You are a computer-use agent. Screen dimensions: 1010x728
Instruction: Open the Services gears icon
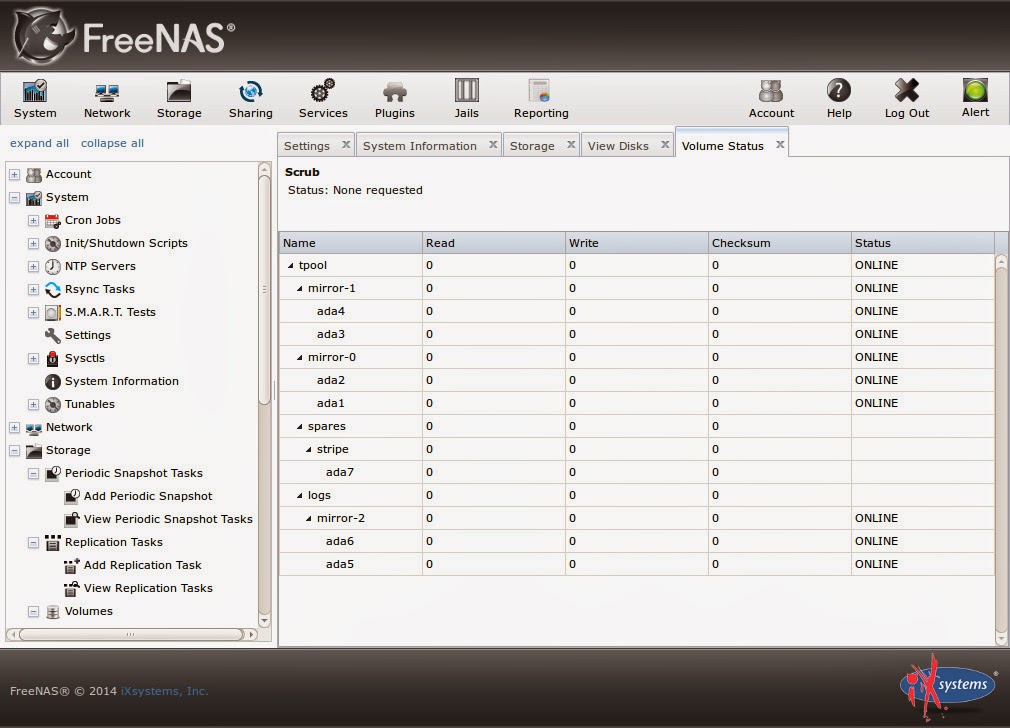click(x=323, y=91)
